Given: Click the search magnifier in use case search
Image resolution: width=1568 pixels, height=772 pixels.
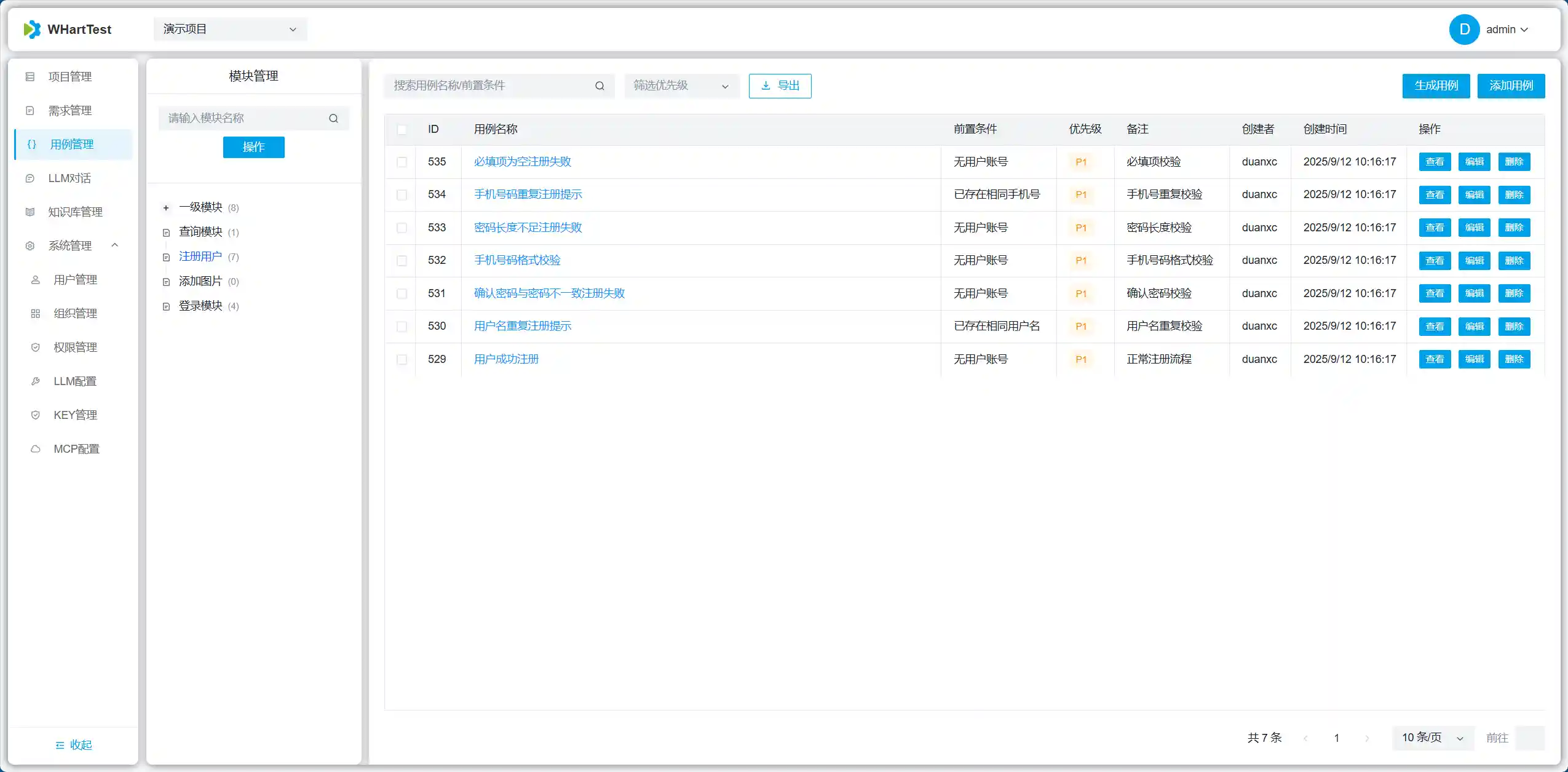Looking at the screenshot, I should pos(600,86).
